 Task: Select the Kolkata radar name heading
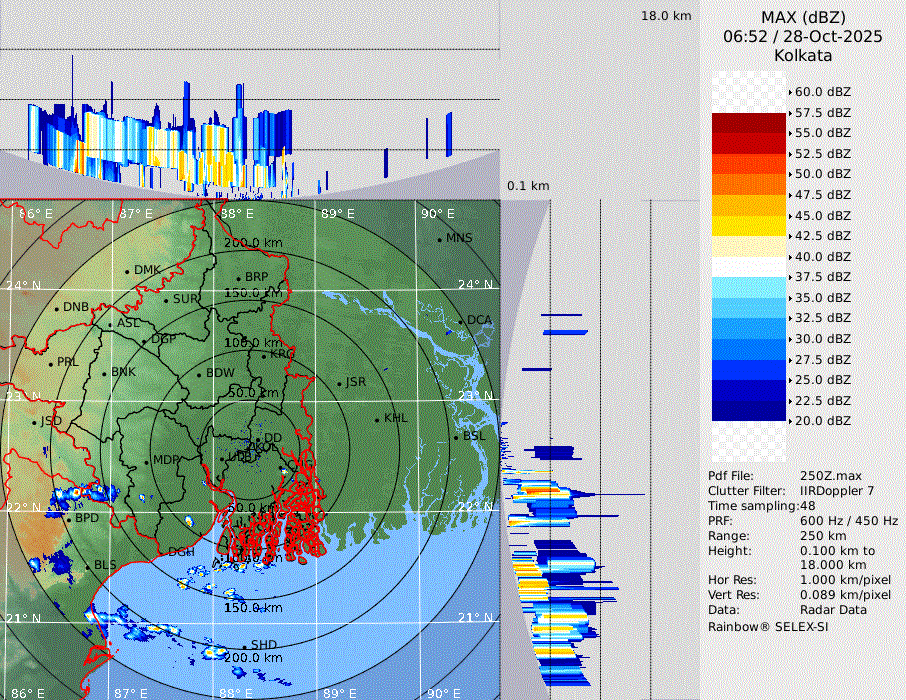[x=803, y=56]
